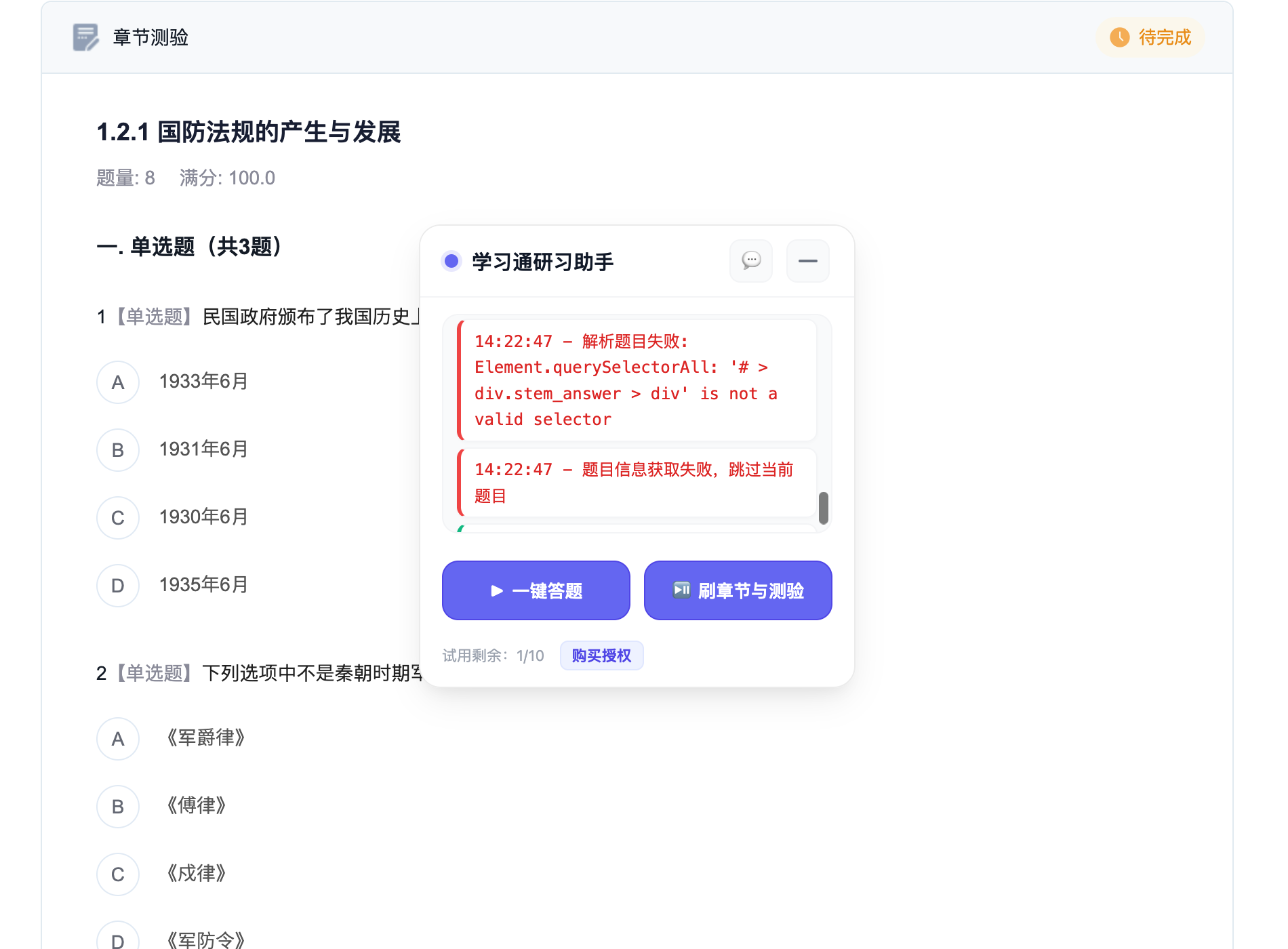Click the log panel scrollbar thumb
This screenshot has width=1288, height=949.
pos(823,508)
